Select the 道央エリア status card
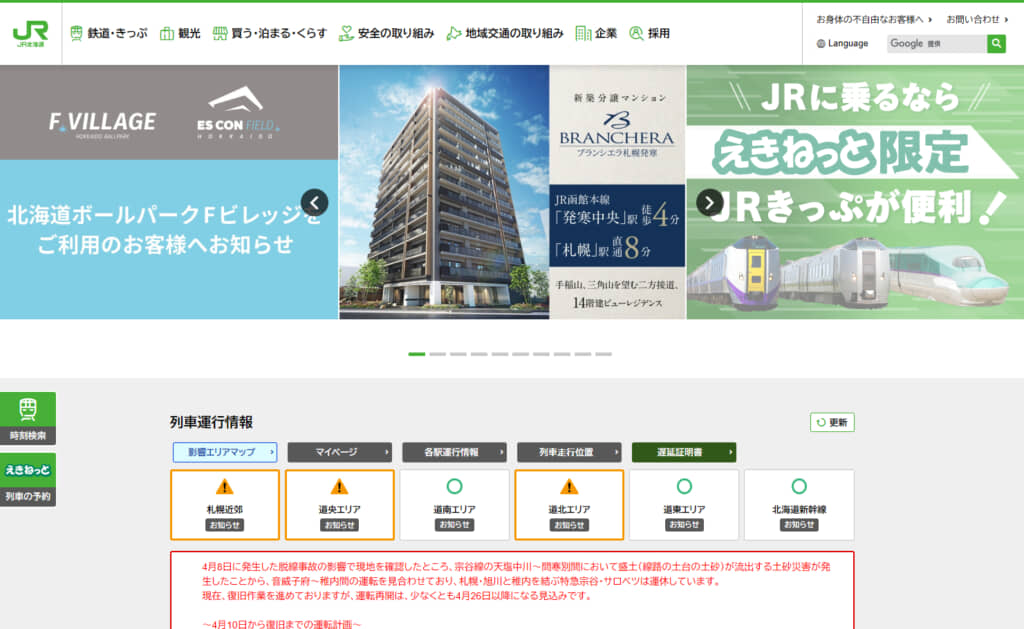 tap(340, 505)
